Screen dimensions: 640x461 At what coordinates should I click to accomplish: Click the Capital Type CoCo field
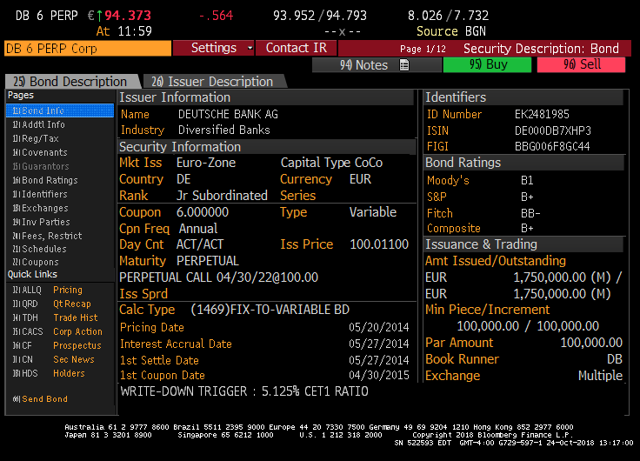(331, 163)
